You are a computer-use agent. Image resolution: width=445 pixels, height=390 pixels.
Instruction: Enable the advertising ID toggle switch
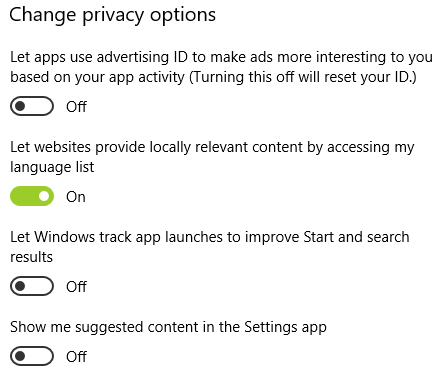pos(32,106)
